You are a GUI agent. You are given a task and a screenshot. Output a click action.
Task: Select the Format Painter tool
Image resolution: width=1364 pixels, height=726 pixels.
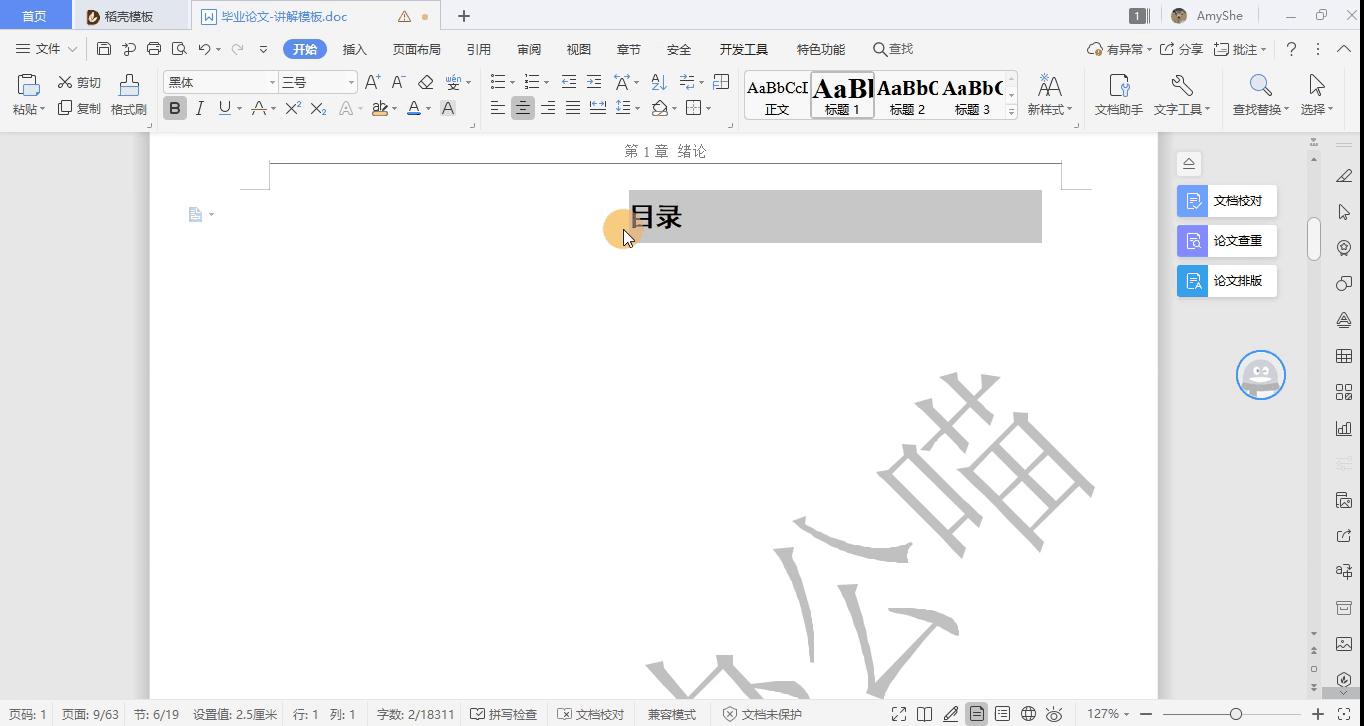[127, 94]
